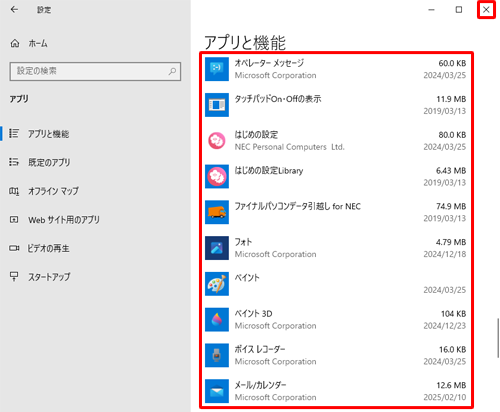This screenshot has height=412, width=500.
Task: Click the 2024/12/18 date on フォト row
Action: [x=445, y=254]
